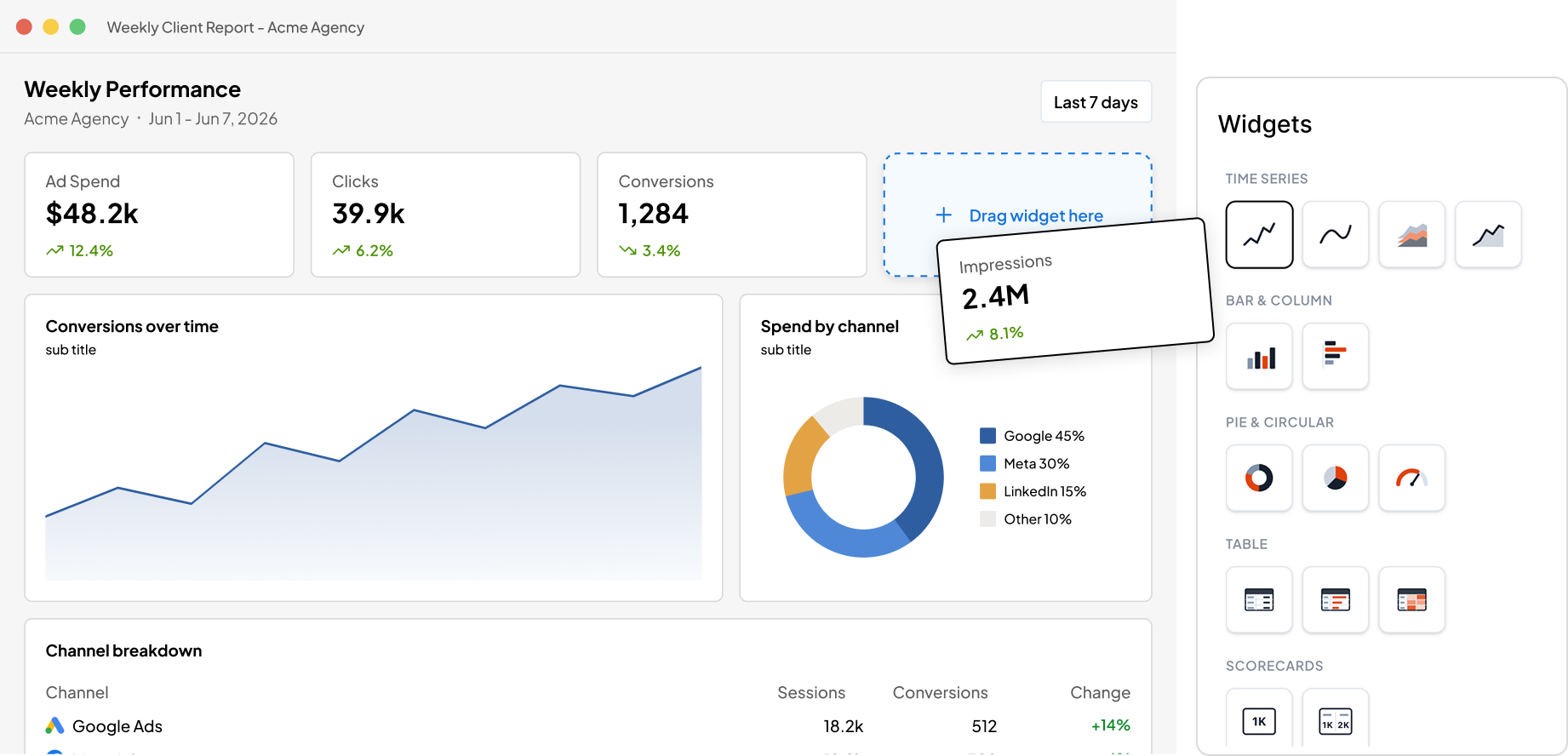Click the TIME SERIES section label
Image resolution: width=1568 pixels, height=756 pixels.
1267,179
